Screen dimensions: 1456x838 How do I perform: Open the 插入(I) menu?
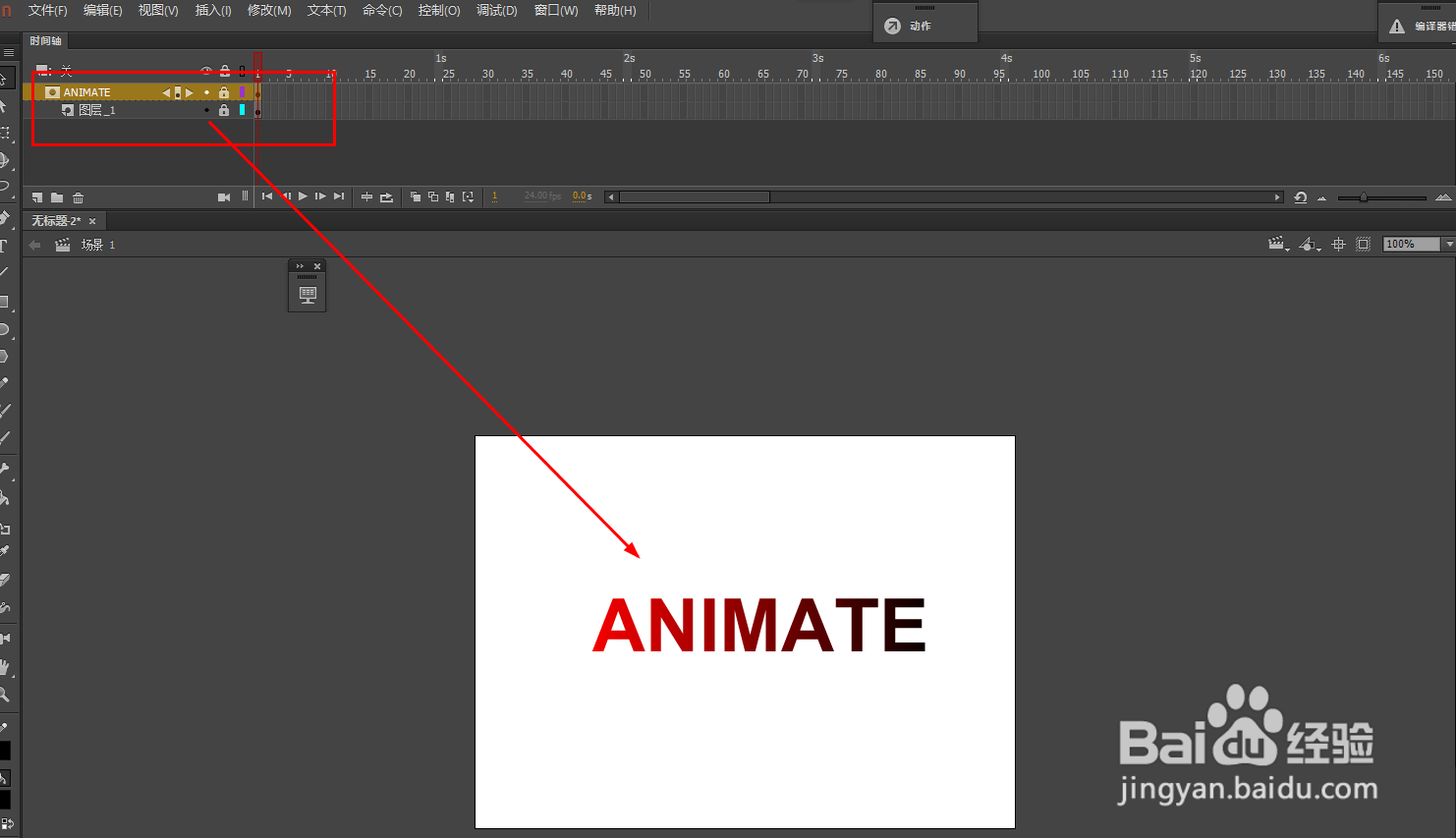click(213, 11)
